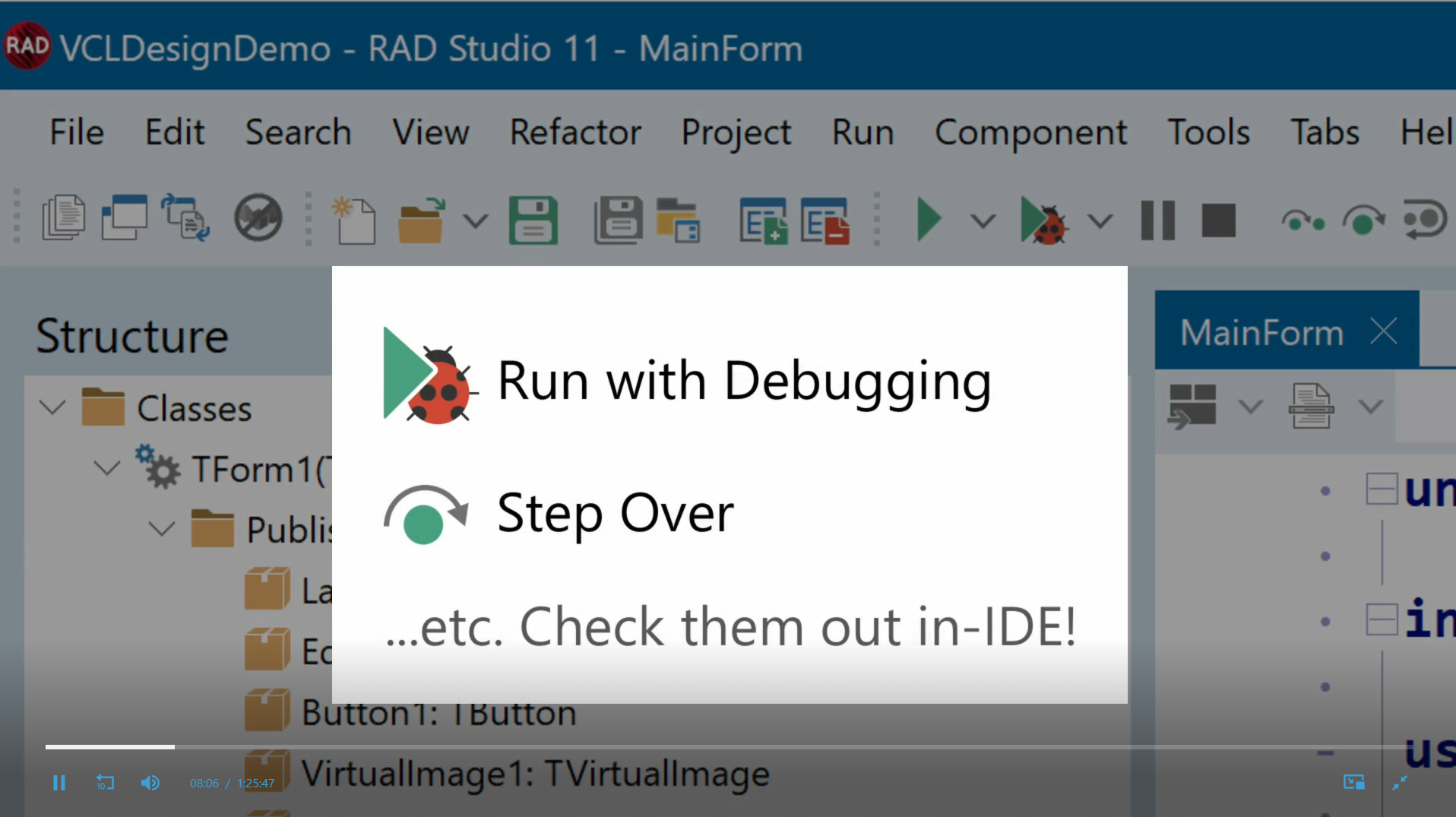Collapse the second code fold marker
1456x817 pixels.
tap(1382, 619)
